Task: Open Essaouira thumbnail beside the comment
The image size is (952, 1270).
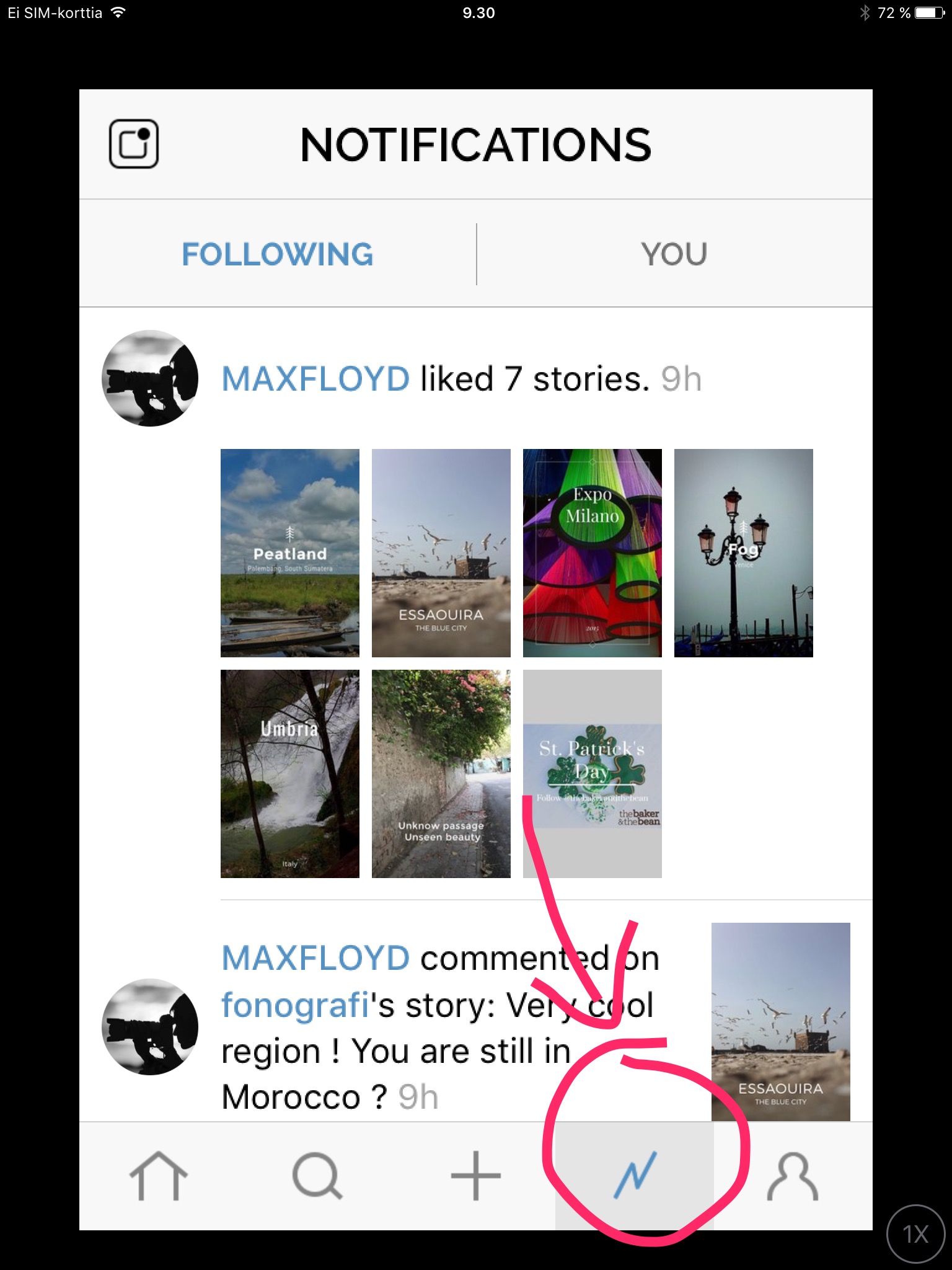Action: 781,1022
